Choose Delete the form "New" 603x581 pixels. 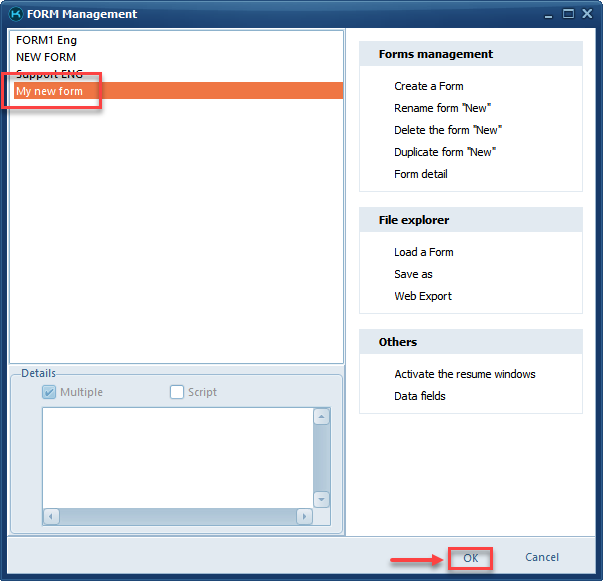tap(447, 130)
